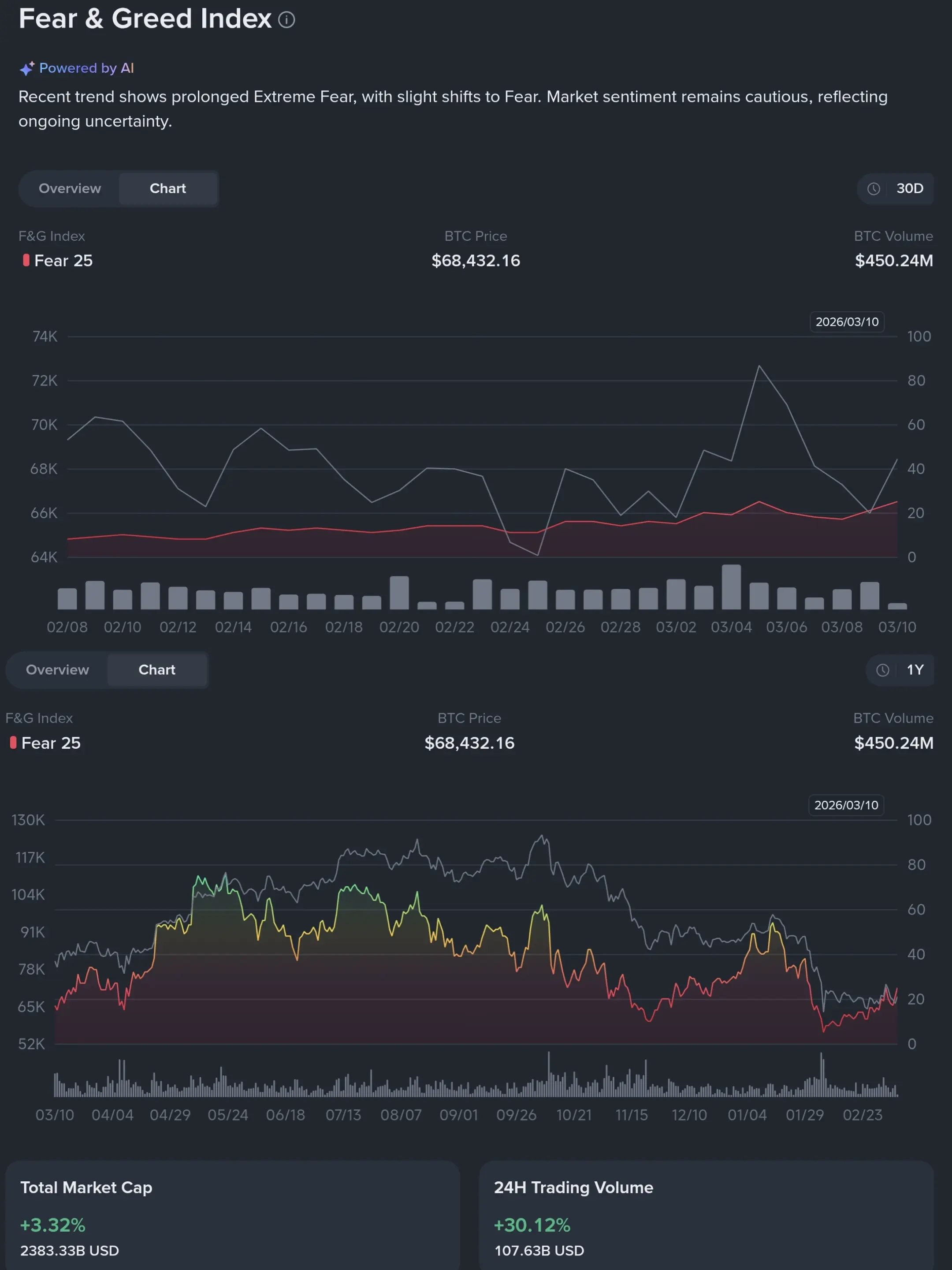Select Chart tab in the upper panel
Screen dimensions: 952x1270
(x=167, y=189)
